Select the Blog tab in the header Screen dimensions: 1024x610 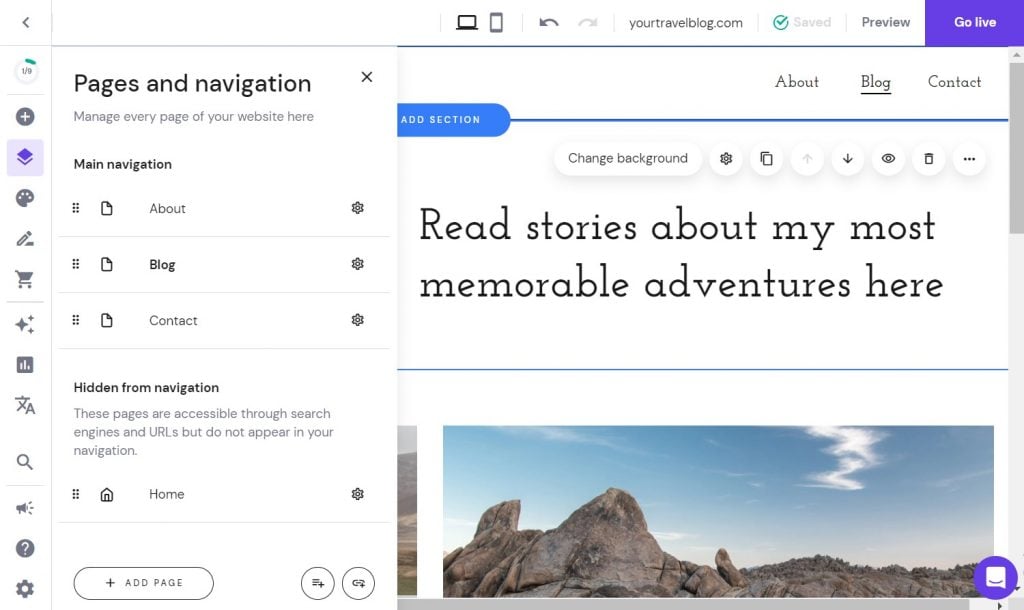tap(875, 82)
